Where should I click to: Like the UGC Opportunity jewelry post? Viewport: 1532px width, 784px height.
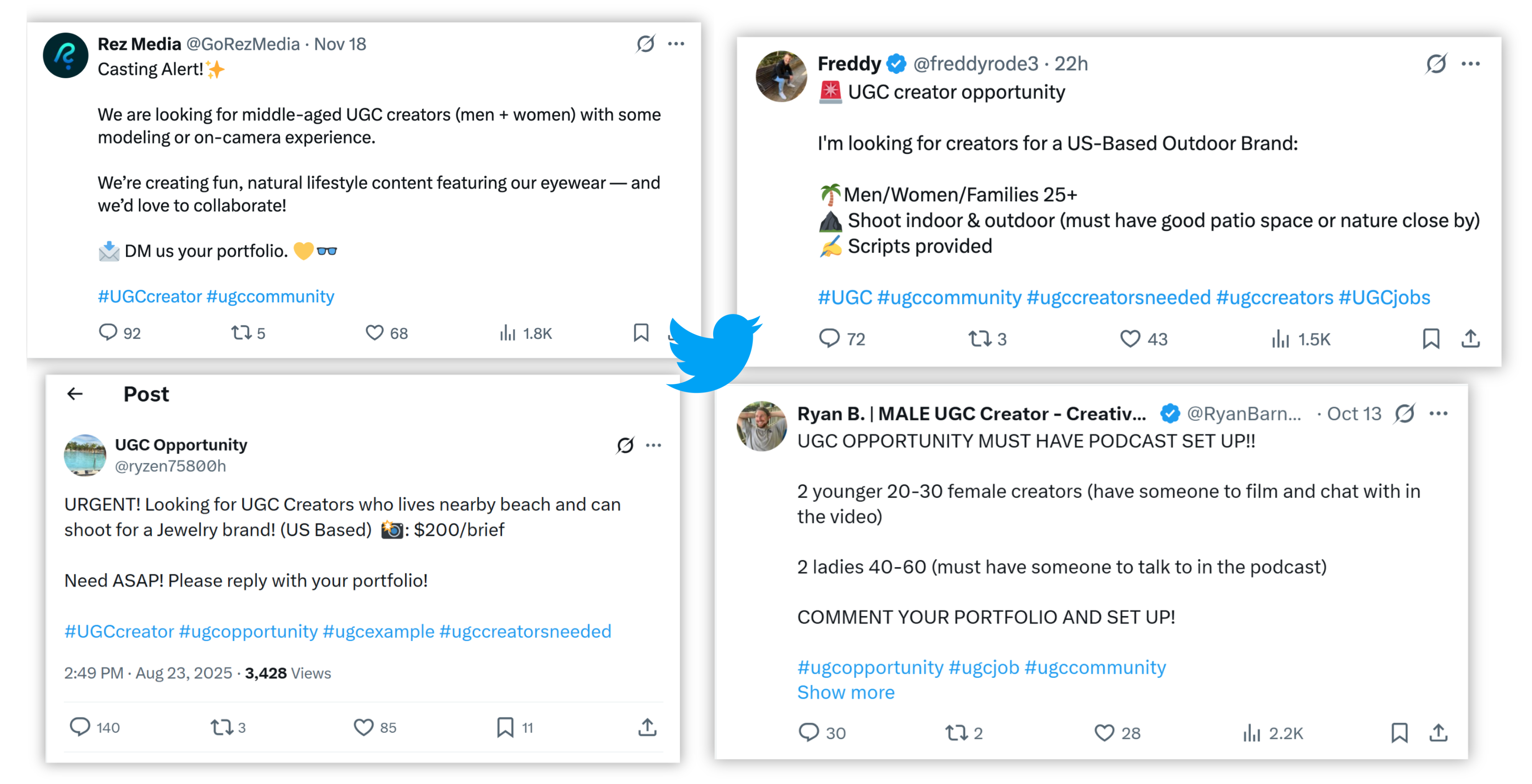tap(363, 727)
